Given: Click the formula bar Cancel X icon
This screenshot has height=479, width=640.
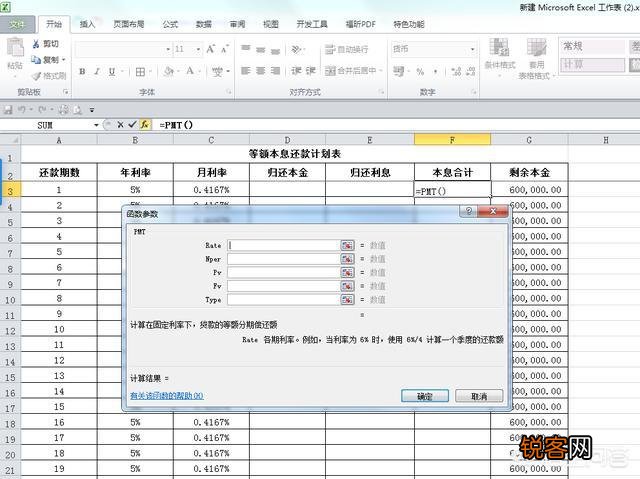Looking at the screenshot, I should click(120, 125).
